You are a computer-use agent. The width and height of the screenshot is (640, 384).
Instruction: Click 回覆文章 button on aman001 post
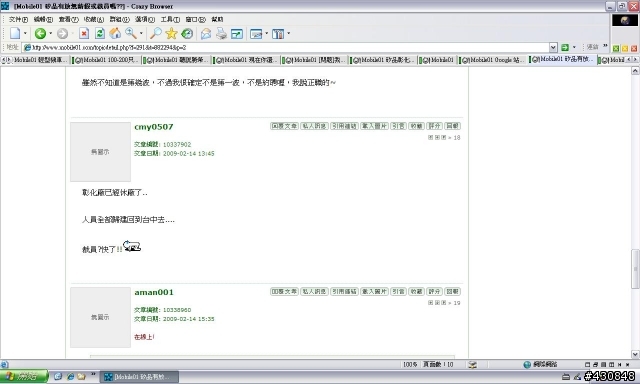[x=284, y=291]
